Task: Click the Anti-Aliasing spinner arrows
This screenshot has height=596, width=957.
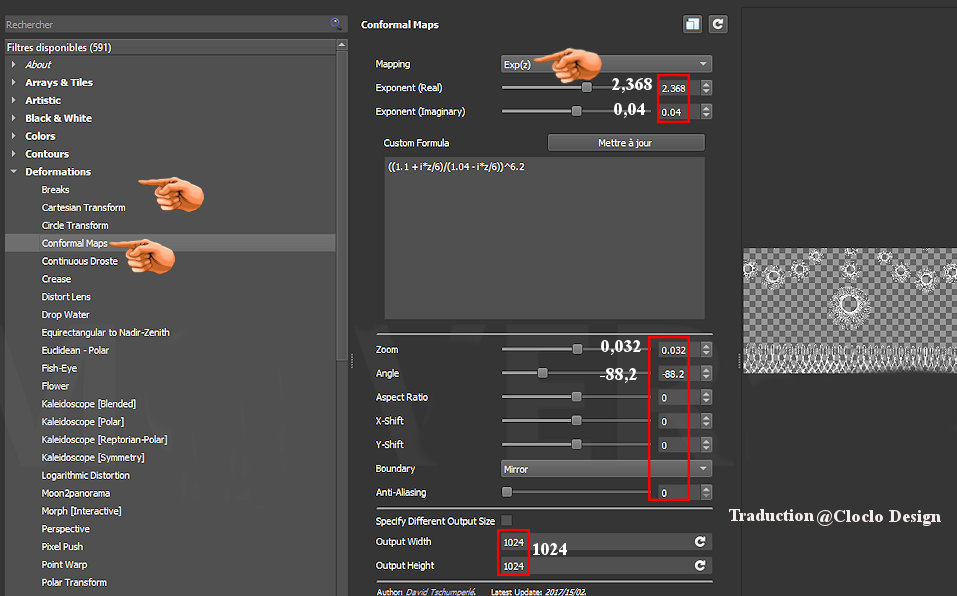Action: pos(706,492)
